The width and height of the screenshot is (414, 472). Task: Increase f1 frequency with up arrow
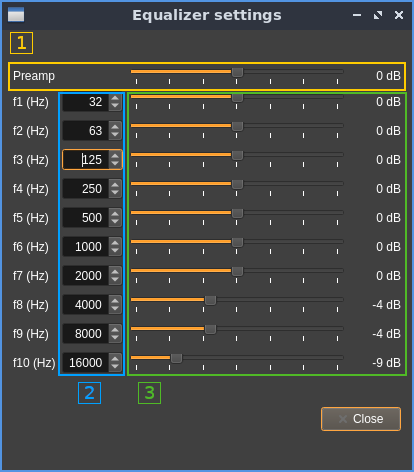[x=115, y=98]
